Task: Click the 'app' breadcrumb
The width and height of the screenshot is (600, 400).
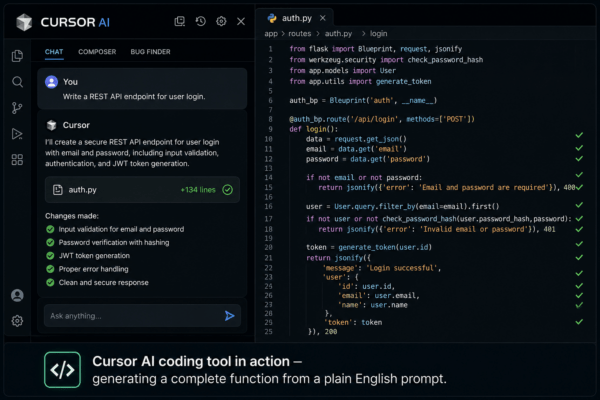Action: coord(271,34)
